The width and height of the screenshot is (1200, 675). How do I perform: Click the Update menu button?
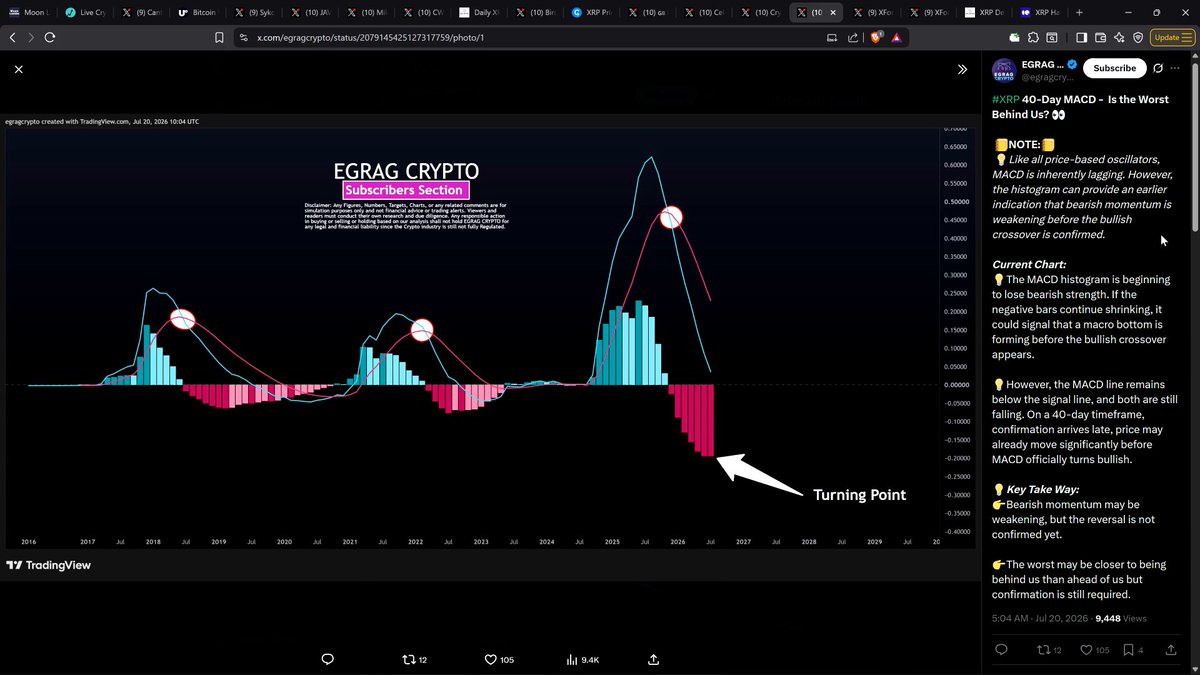coord(1171,37)
